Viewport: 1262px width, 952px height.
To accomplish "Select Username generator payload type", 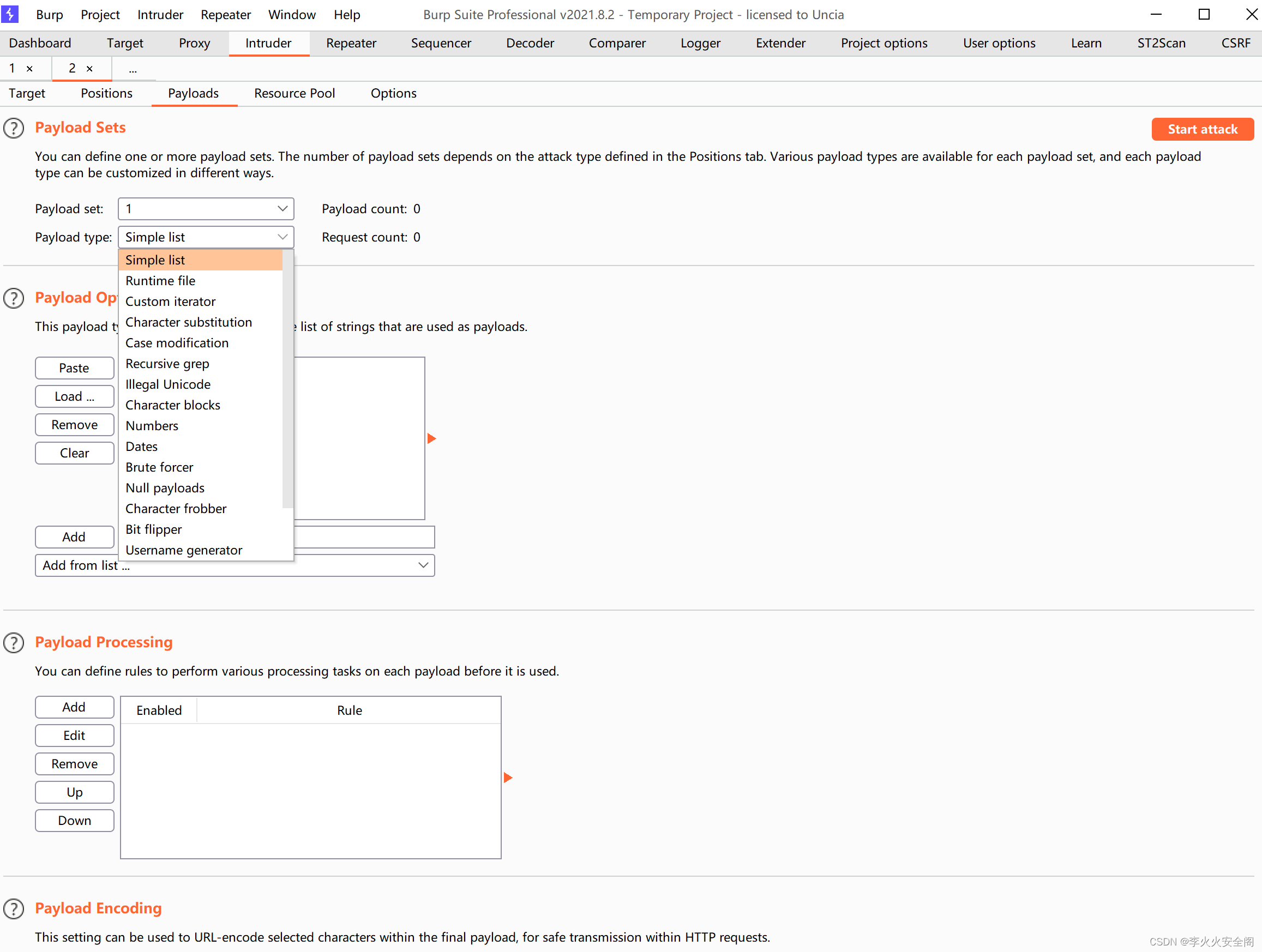I will click(x=200, y=550).
